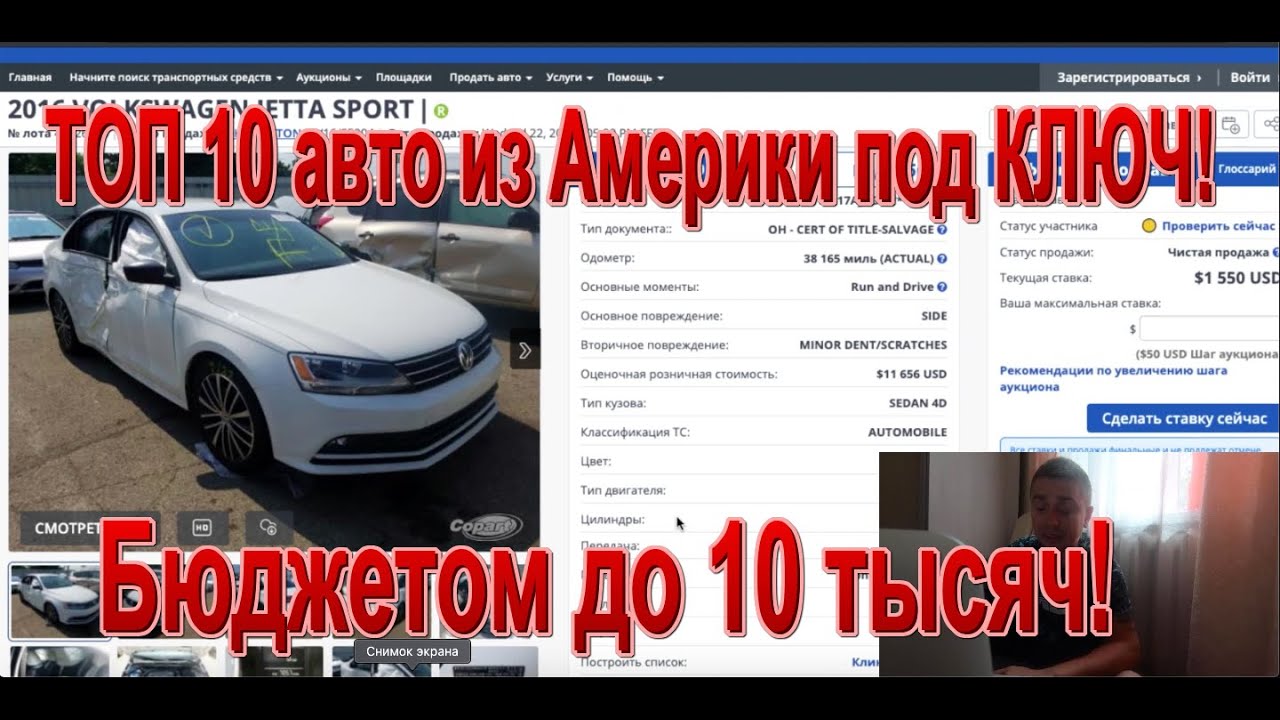Viewport: 1280px width, 720px height.
Task: Click the maximum bid input field
Action: [1209, 328]
